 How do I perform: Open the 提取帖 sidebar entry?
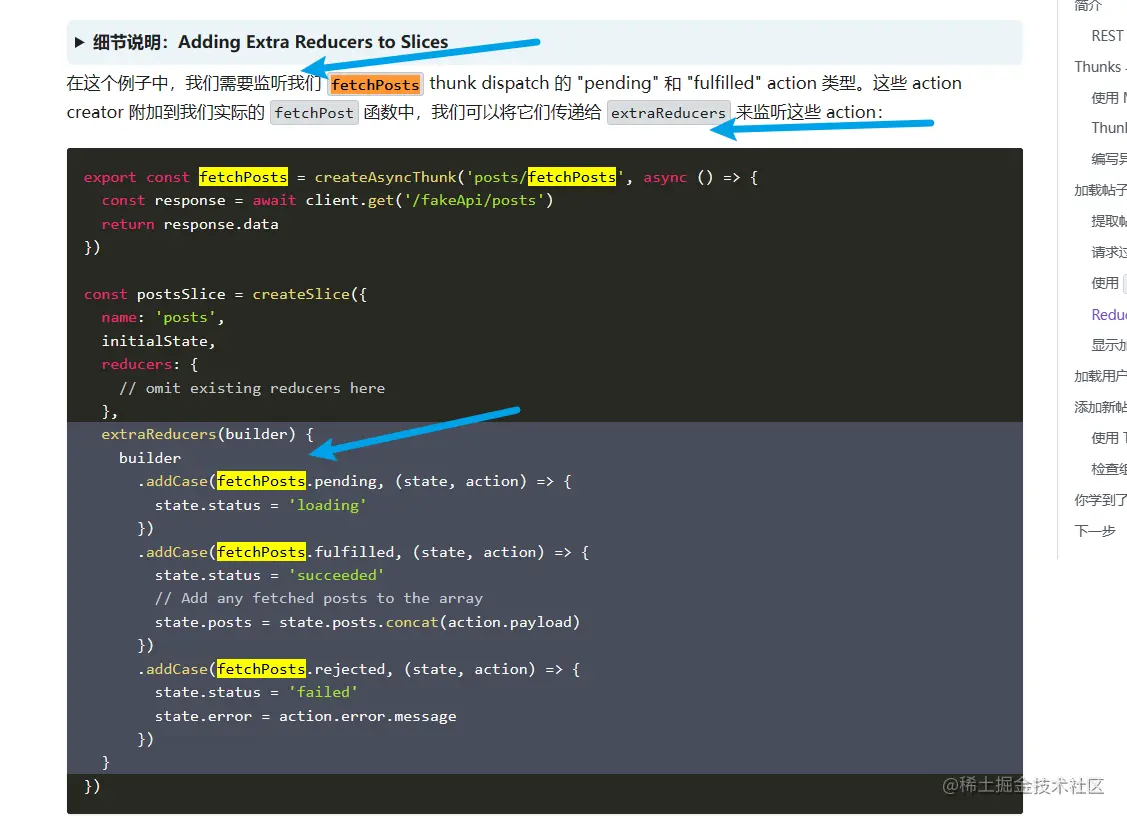(1108, 221)
